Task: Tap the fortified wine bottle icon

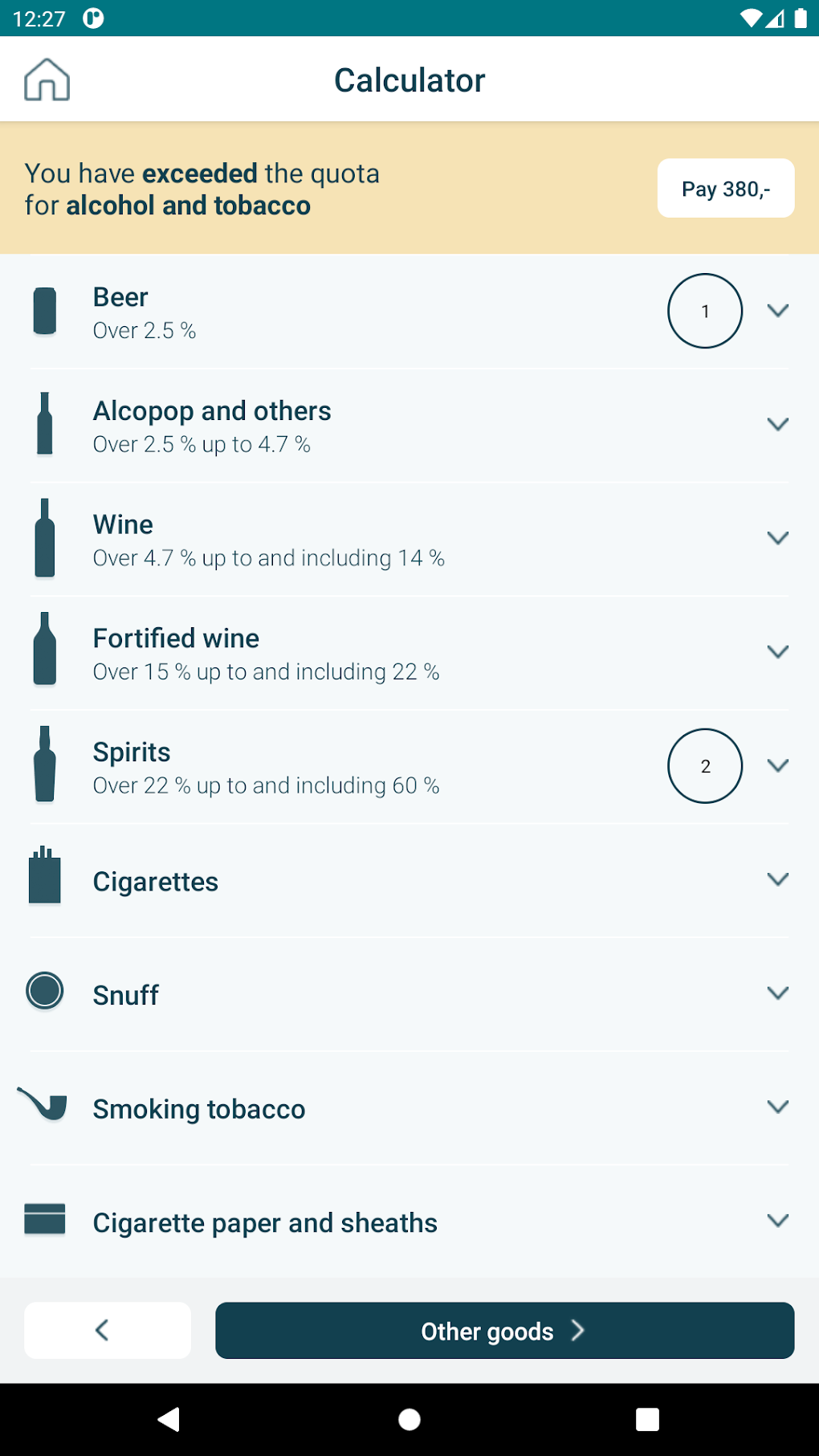Action: click(45, 651)
